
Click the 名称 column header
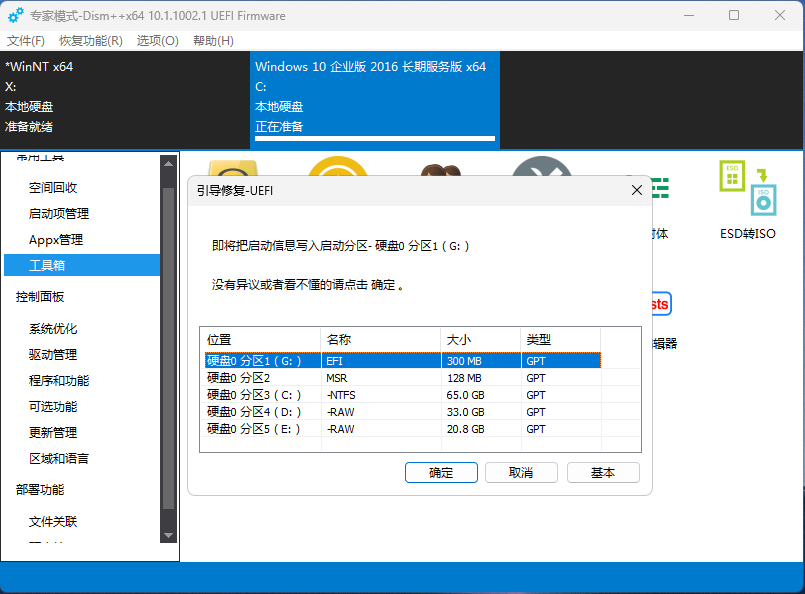tap(381, 339)
